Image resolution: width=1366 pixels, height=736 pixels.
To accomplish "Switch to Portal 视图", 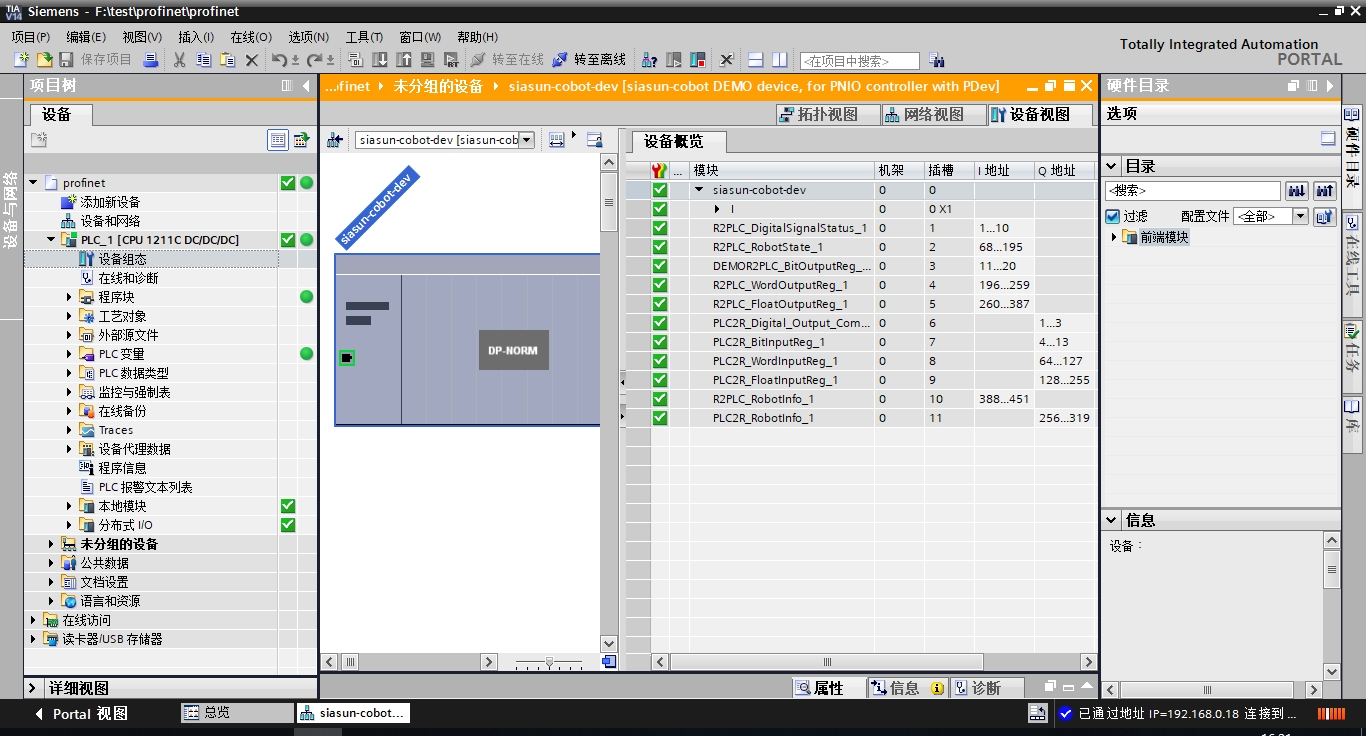I will [x=81, y=714].
